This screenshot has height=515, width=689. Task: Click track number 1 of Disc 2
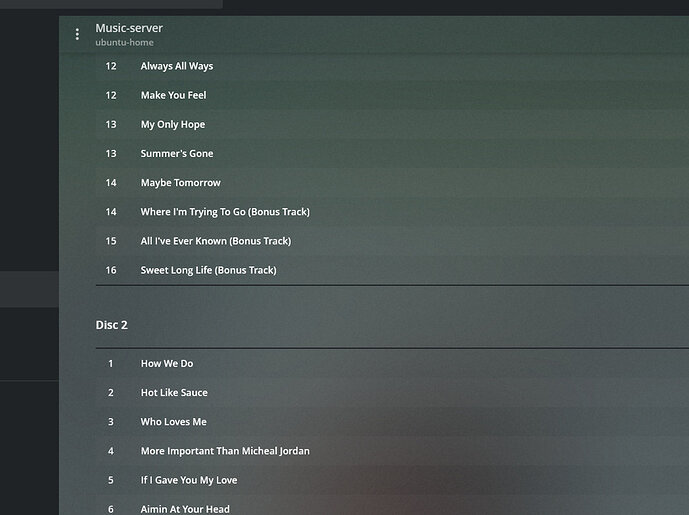[111, 363]
